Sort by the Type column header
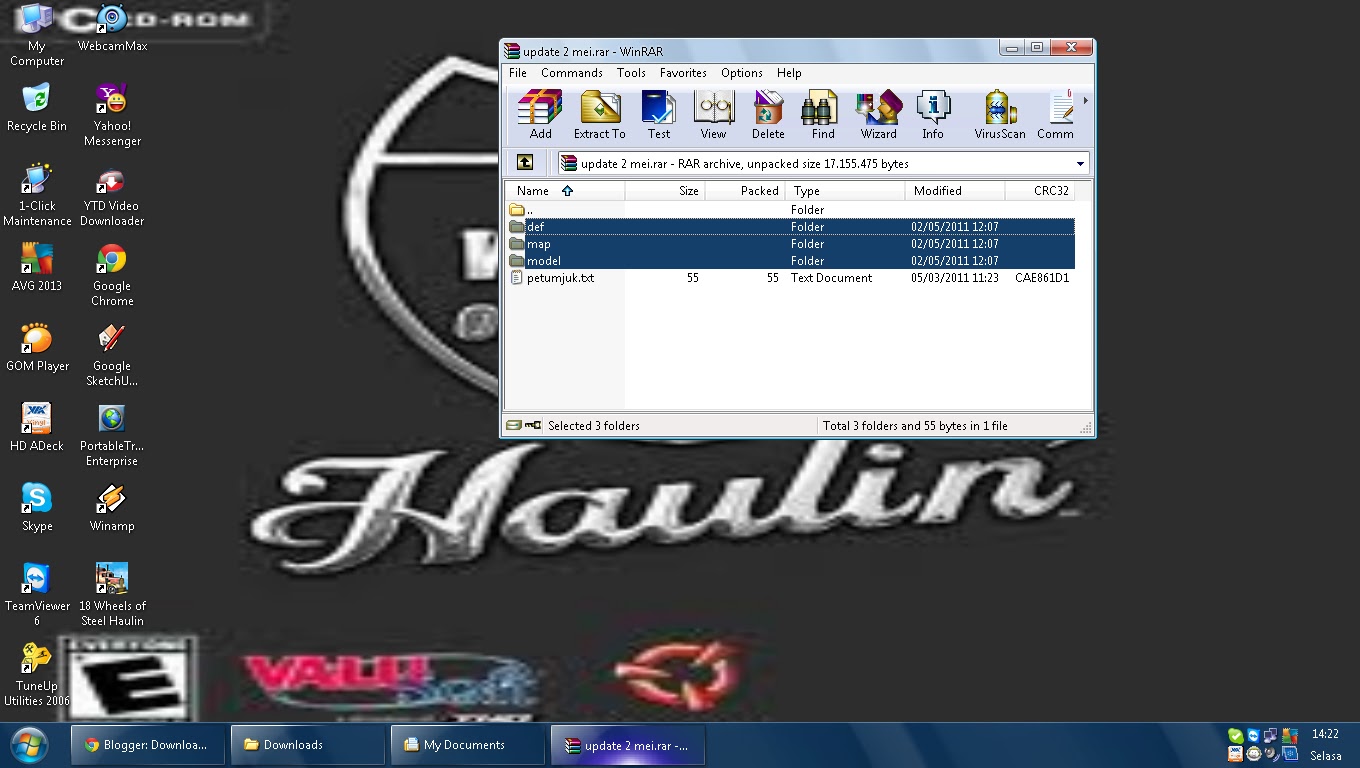The height and width of the screenshot is (768, 1360). coord(845,191)
